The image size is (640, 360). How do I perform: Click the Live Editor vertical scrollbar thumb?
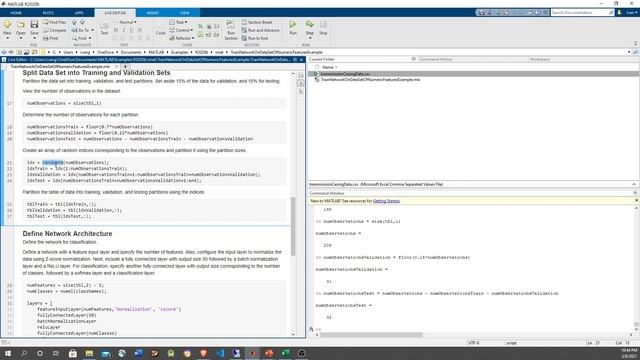tap(293, 227)
